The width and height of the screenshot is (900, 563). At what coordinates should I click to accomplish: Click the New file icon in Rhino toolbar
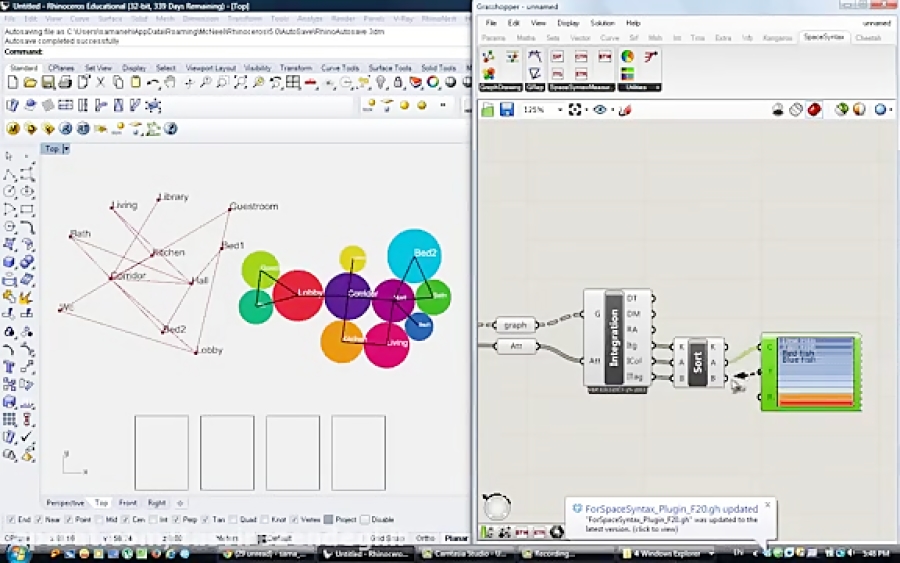point(13,82)
